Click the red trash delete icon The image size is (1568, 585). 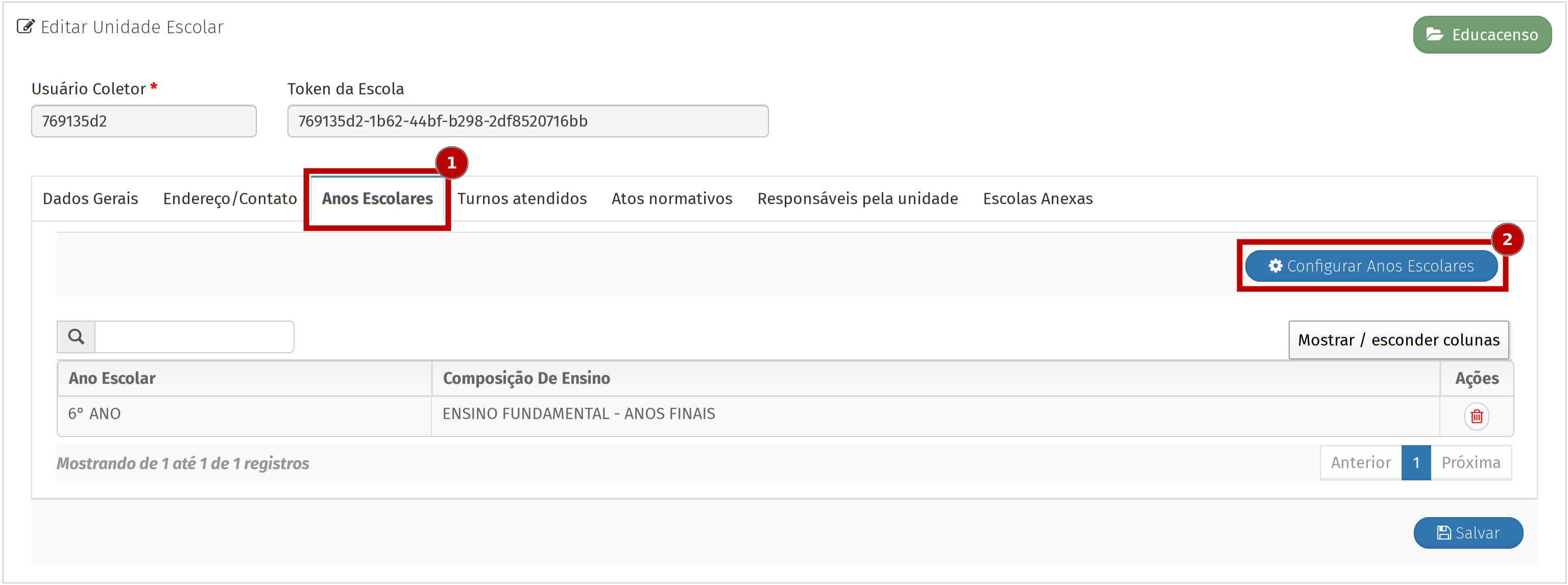[x=1476, y=417]
